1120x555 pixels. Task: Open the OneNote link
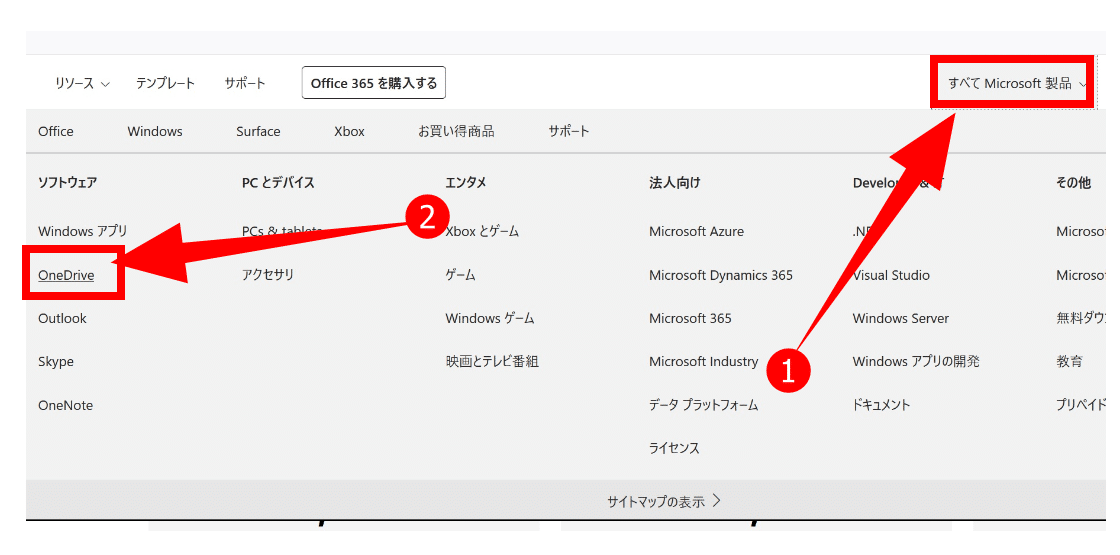[x=66, y=406]
